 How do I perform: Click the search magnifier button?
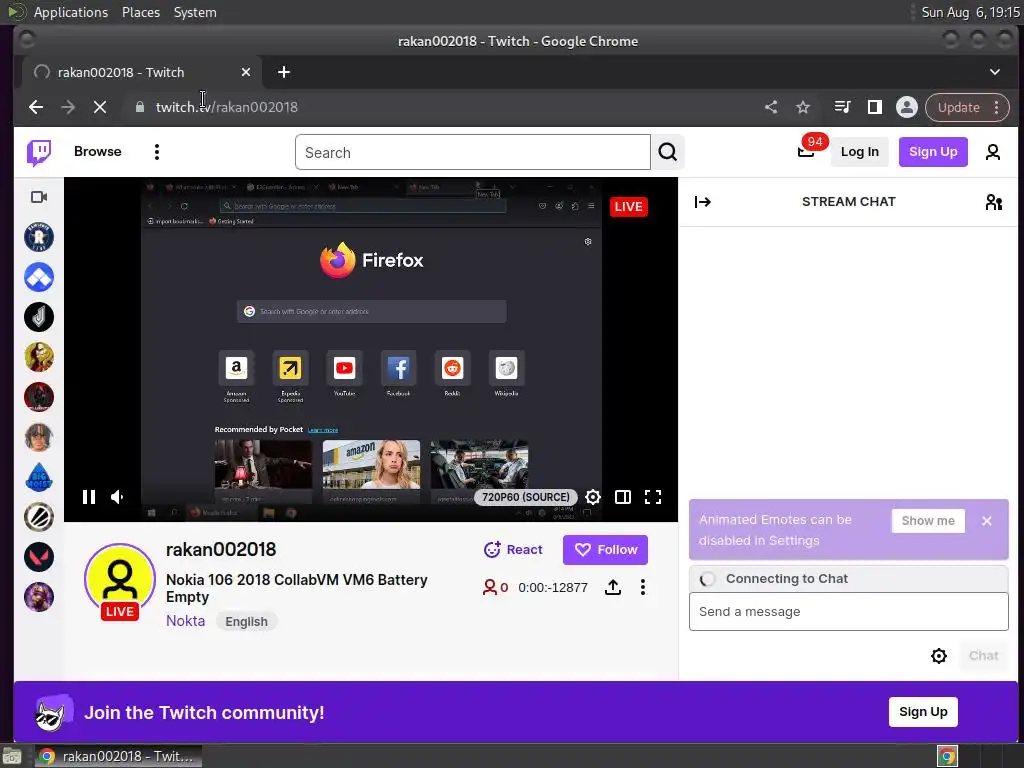667,152
